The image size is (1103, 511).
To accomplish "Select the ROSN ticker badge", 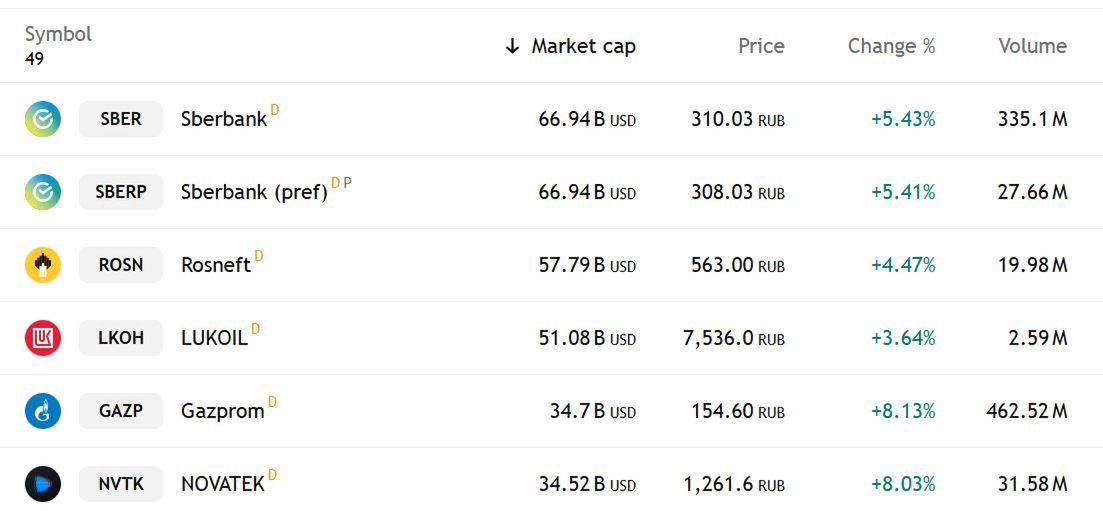I will click(x=121, y=265).
